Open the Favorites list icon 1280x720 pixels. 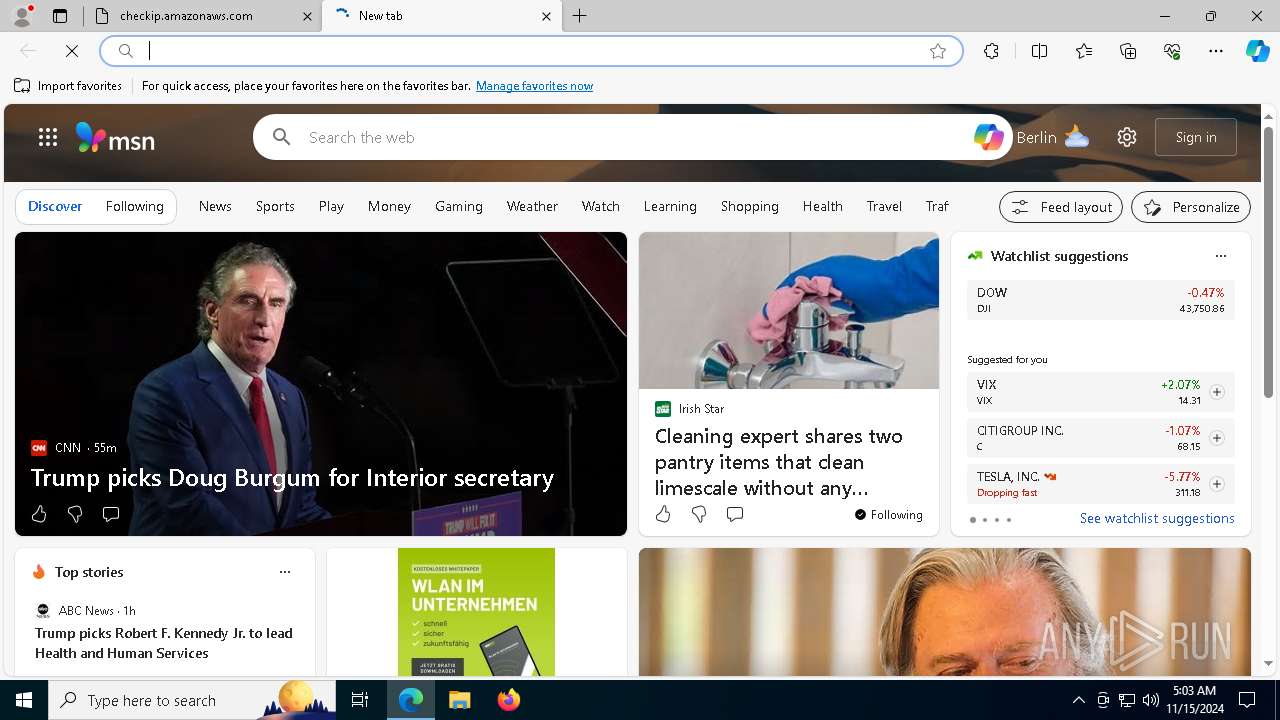click(1084, 51)
